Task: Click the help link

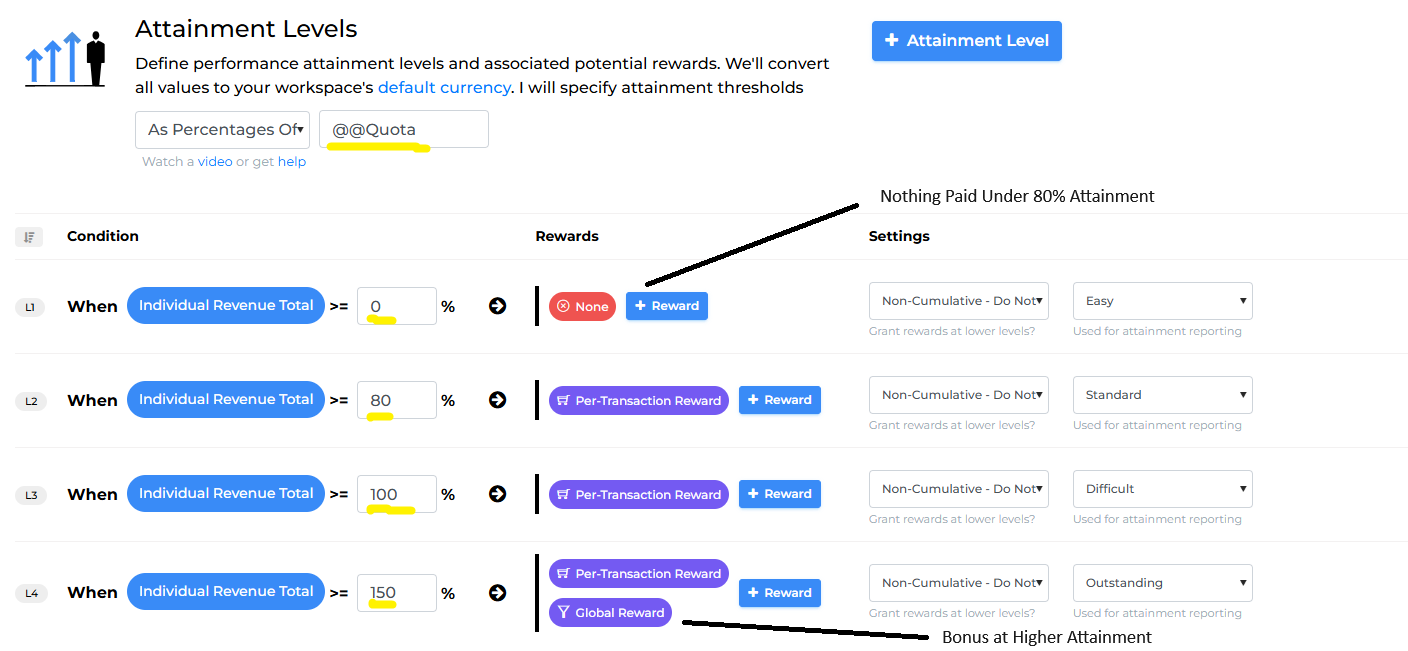Action: tap(291, 161)
